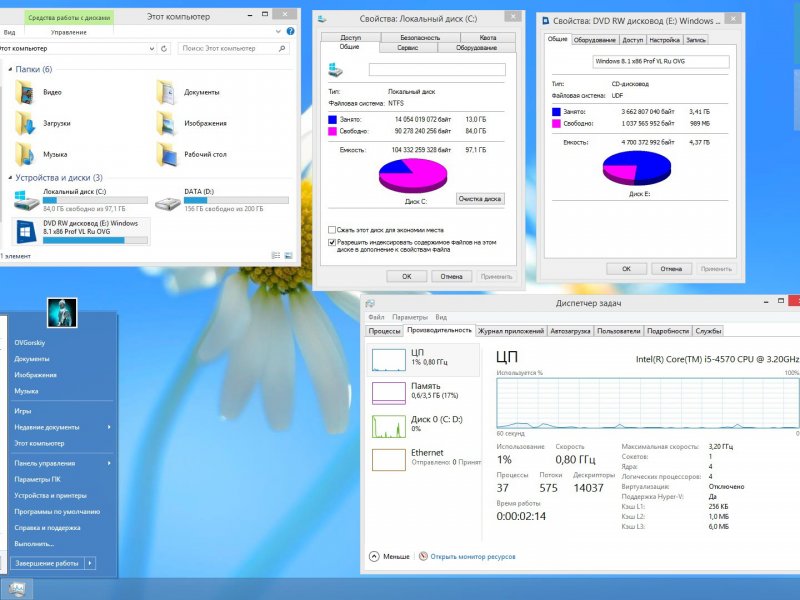This screenshot has height=600, width=800.
Task: Click the search magnifier icon in Explorer
Action: point(282,48)
